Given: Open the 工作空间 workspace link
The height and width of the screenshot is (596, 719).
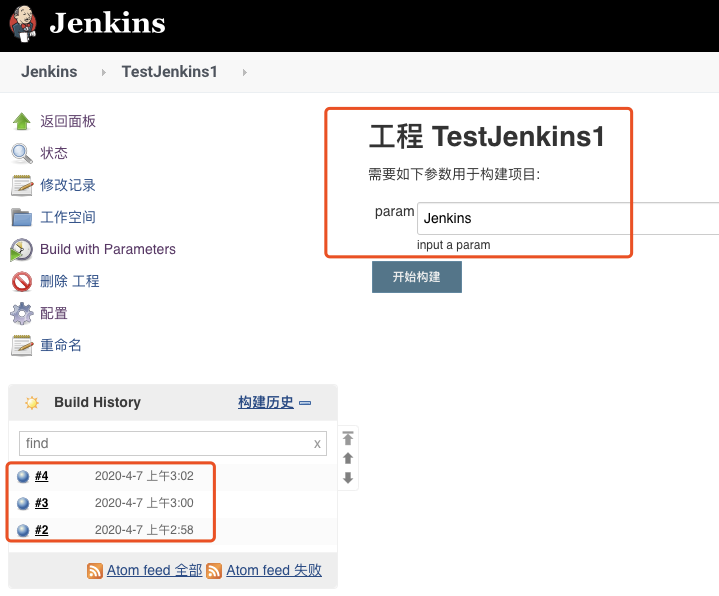Looking at the screenshot, I should pyautogui.click(x=68, y=217).
